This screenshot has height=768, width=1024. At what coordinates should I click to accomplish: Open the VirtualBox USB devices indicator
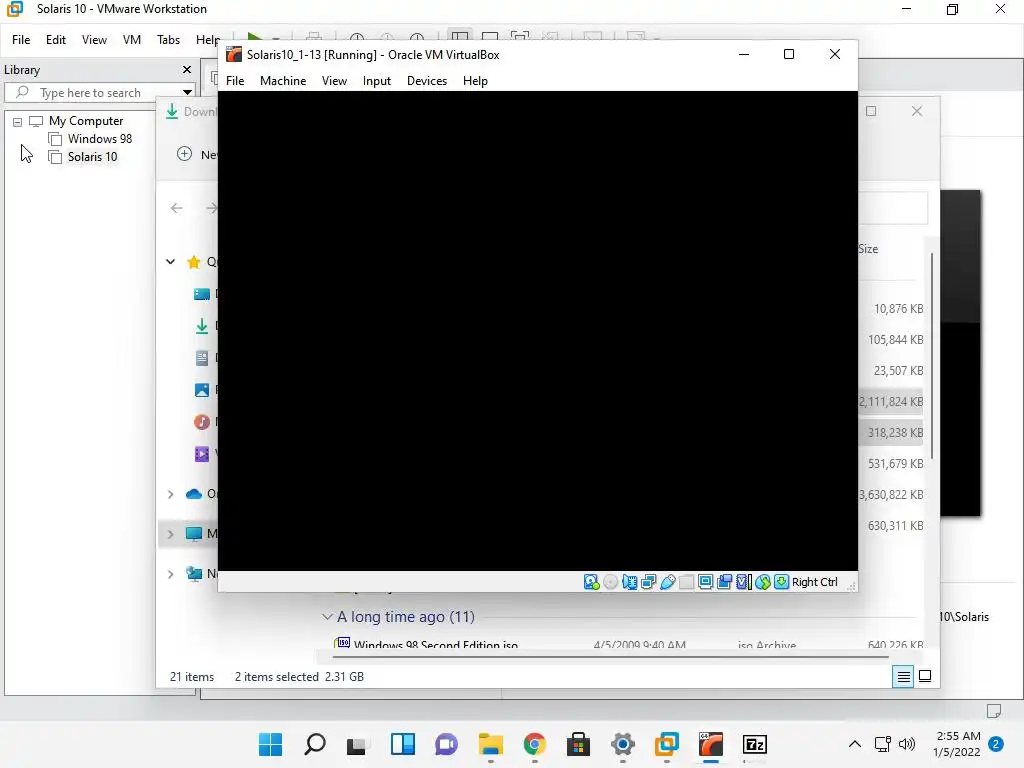[x=667, y=582]
